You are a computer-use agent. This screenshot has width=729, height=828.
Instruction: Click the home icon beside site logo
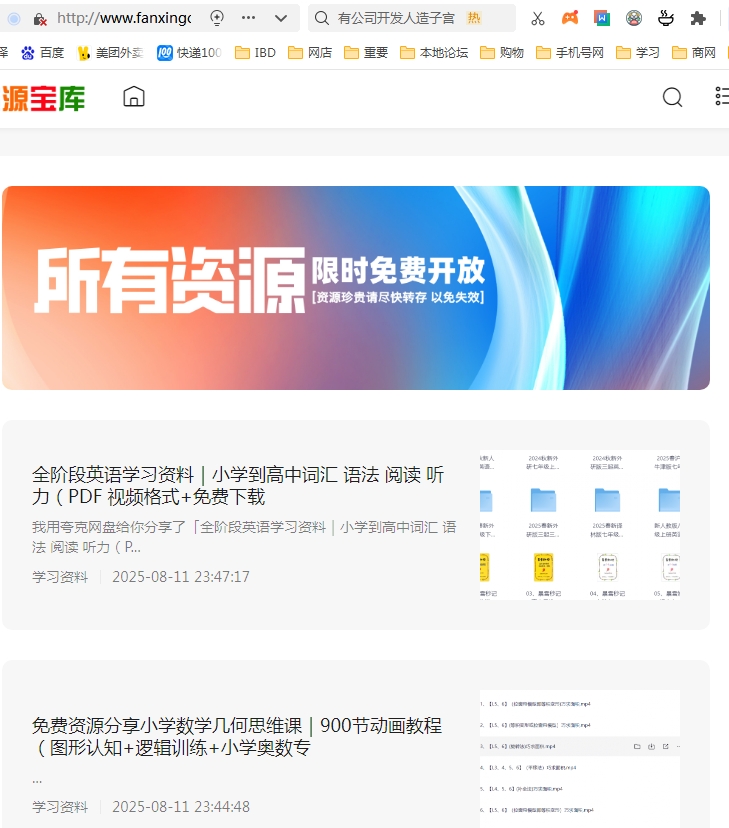point(134,97)
